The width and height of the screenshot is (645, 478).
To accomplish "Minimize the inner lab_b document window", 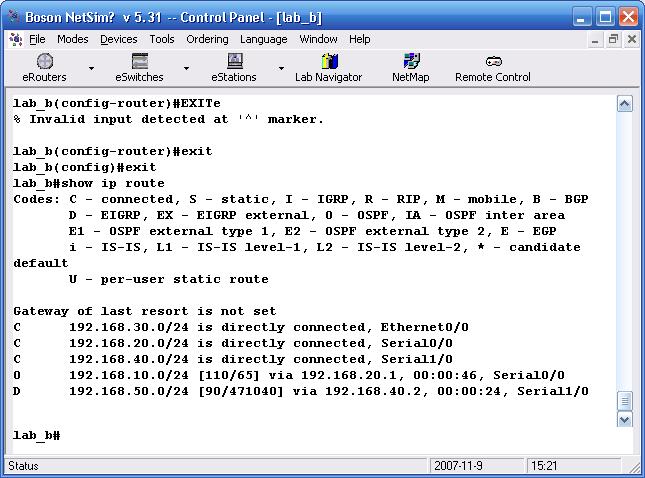I will (x=595, y=39).
